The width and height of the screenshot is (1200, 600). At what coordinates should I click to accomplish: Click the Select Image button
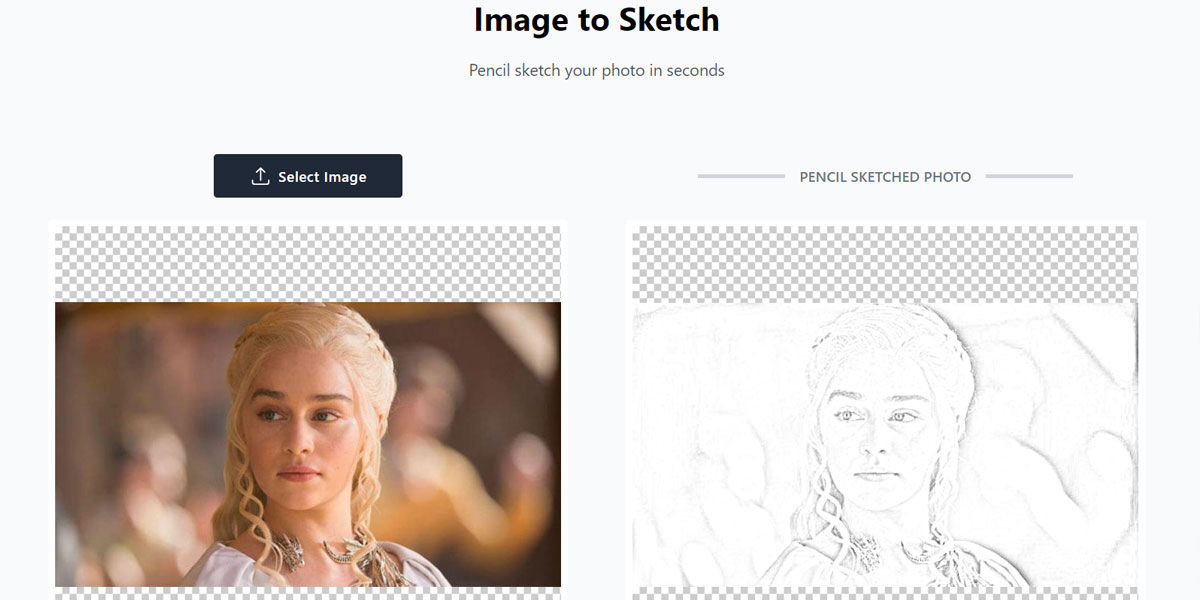click(308, 176)
